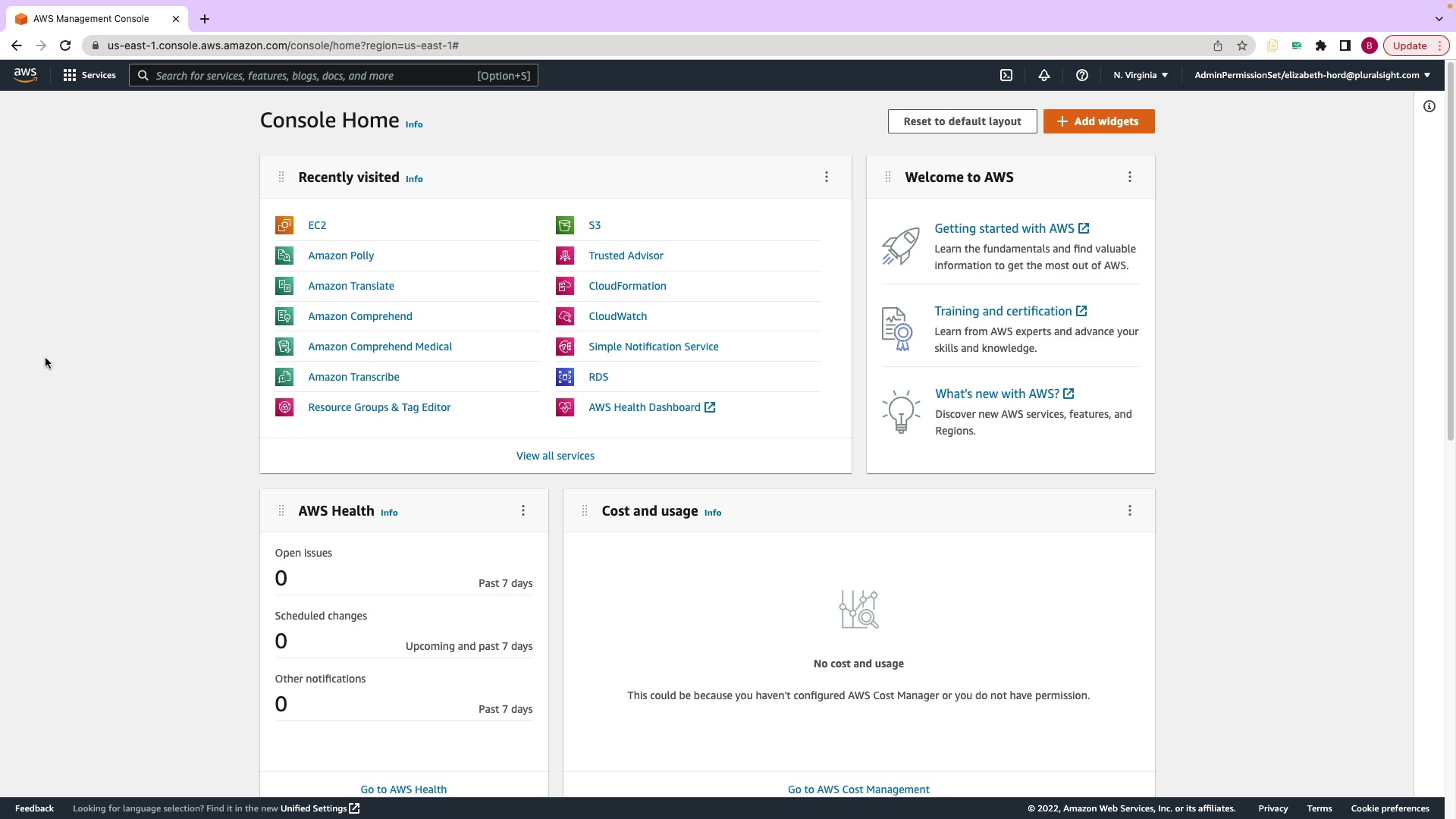Open the AWS Health widget menu
The image size is (1456, 819).
click(x=523, y=510)
